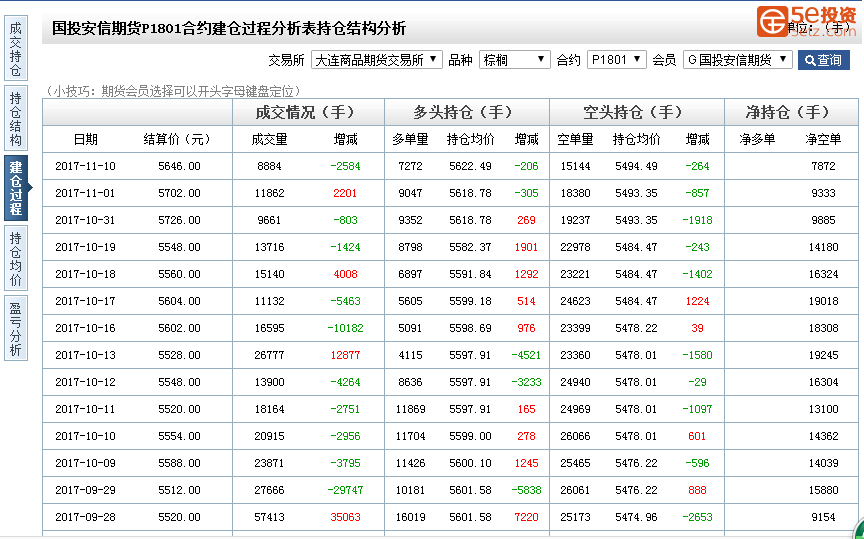
Task: Click the 净多单 column header
Action: click(x=757, y=139)
